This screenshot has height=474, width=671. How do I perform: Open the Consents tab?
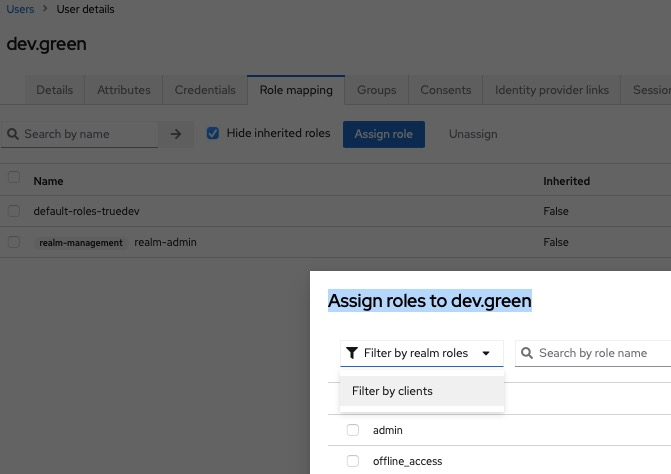pyautogui.click(x=445, y=90)
